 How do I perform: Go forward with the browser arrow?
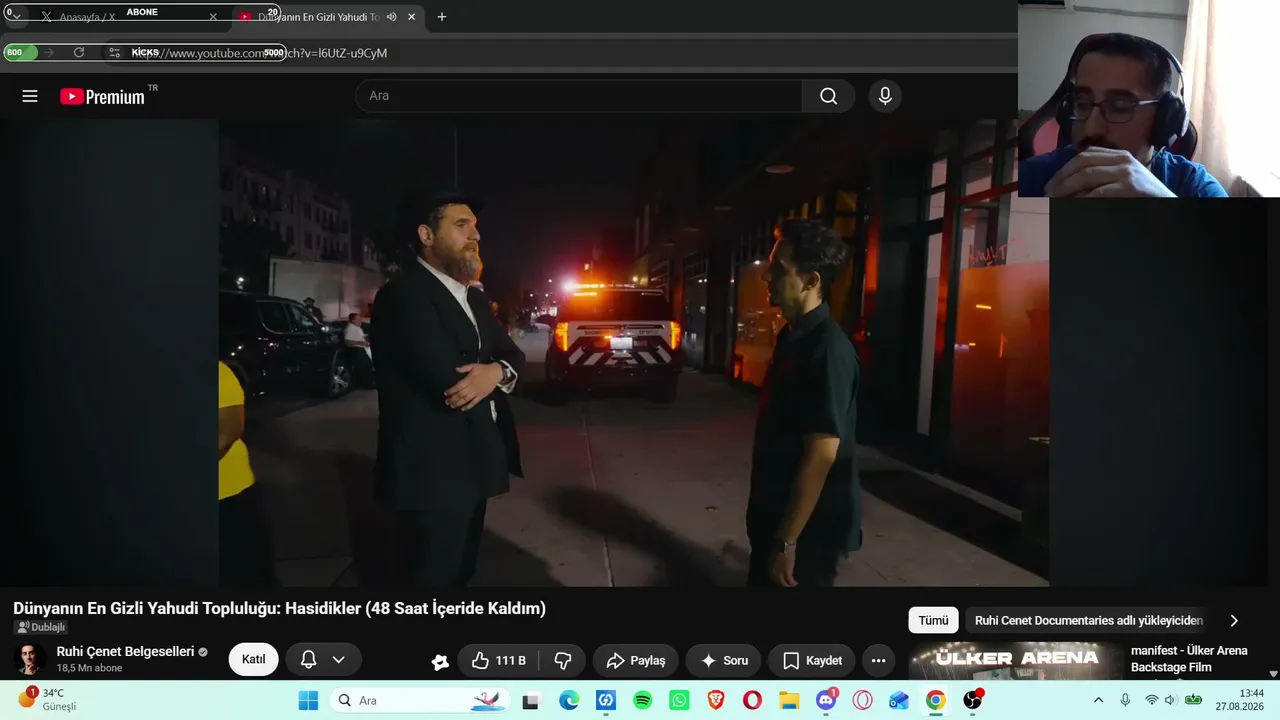[x=49, y=53]
